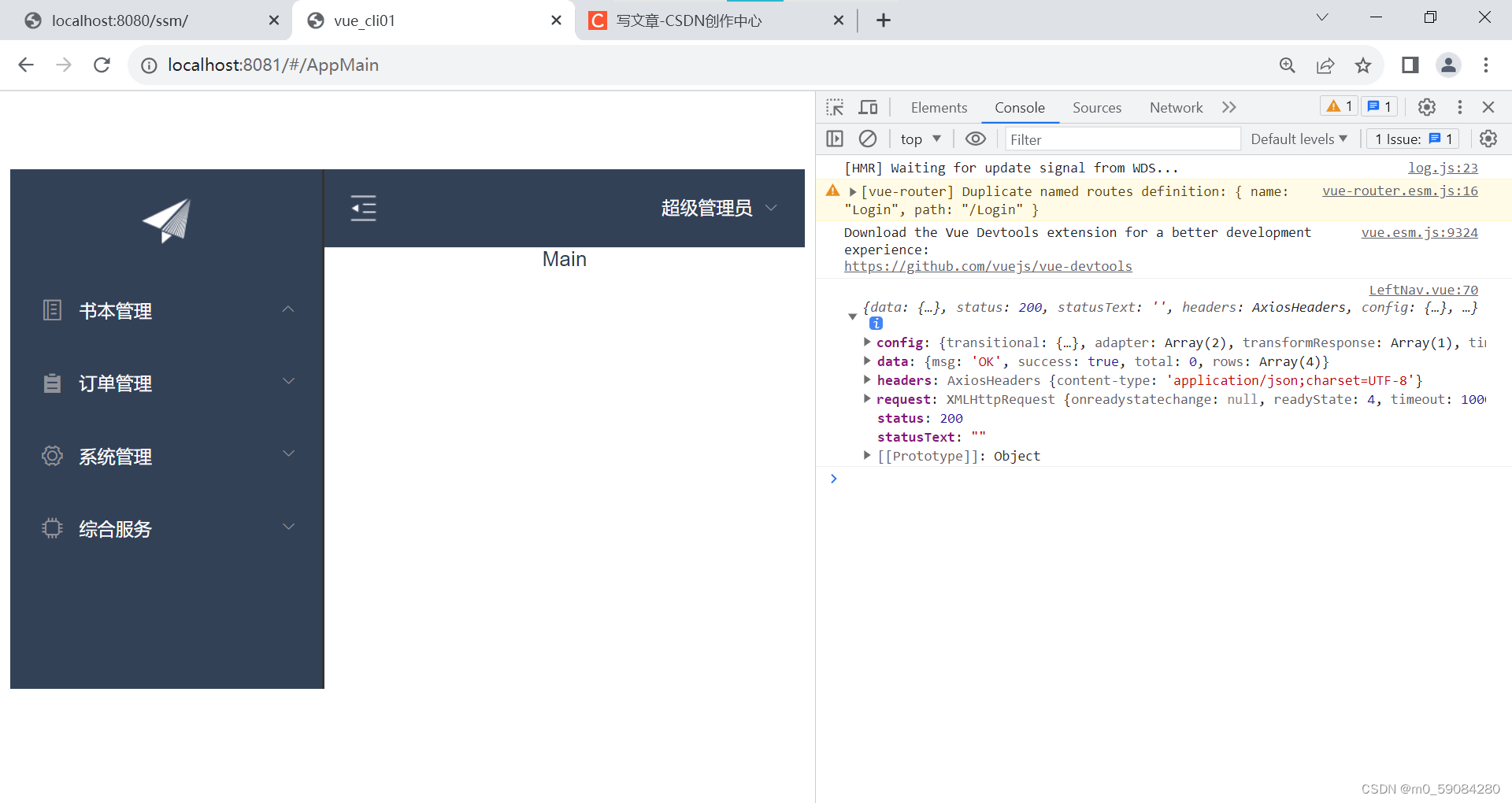Open the top frame context dropdown
This screenshot has width=1512, height=803.
tap(920, 139)
